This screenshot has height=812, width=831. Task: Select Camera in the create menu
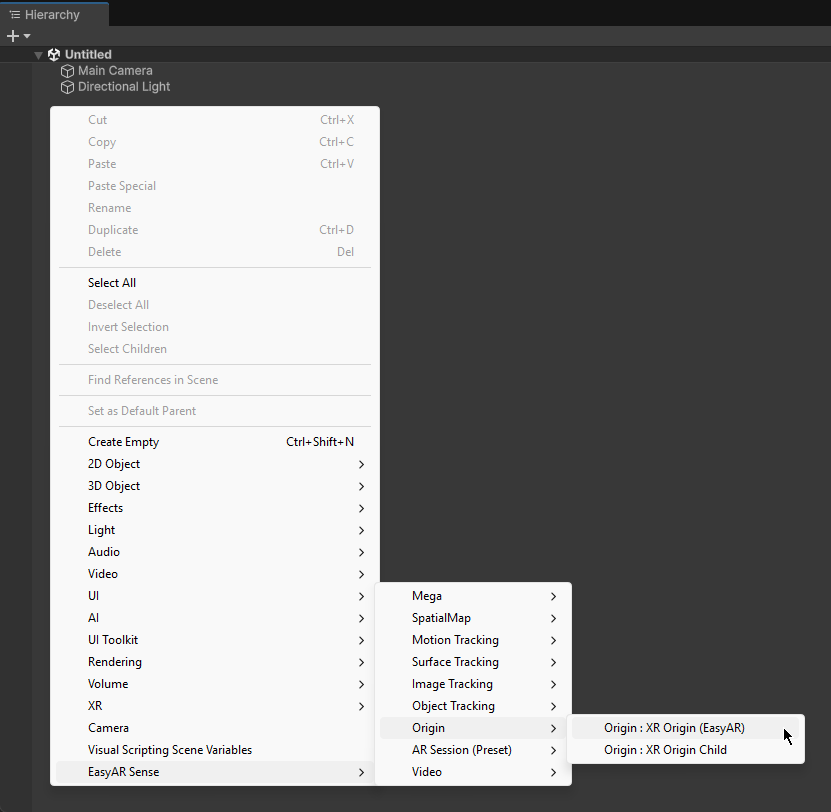point(108,728)
